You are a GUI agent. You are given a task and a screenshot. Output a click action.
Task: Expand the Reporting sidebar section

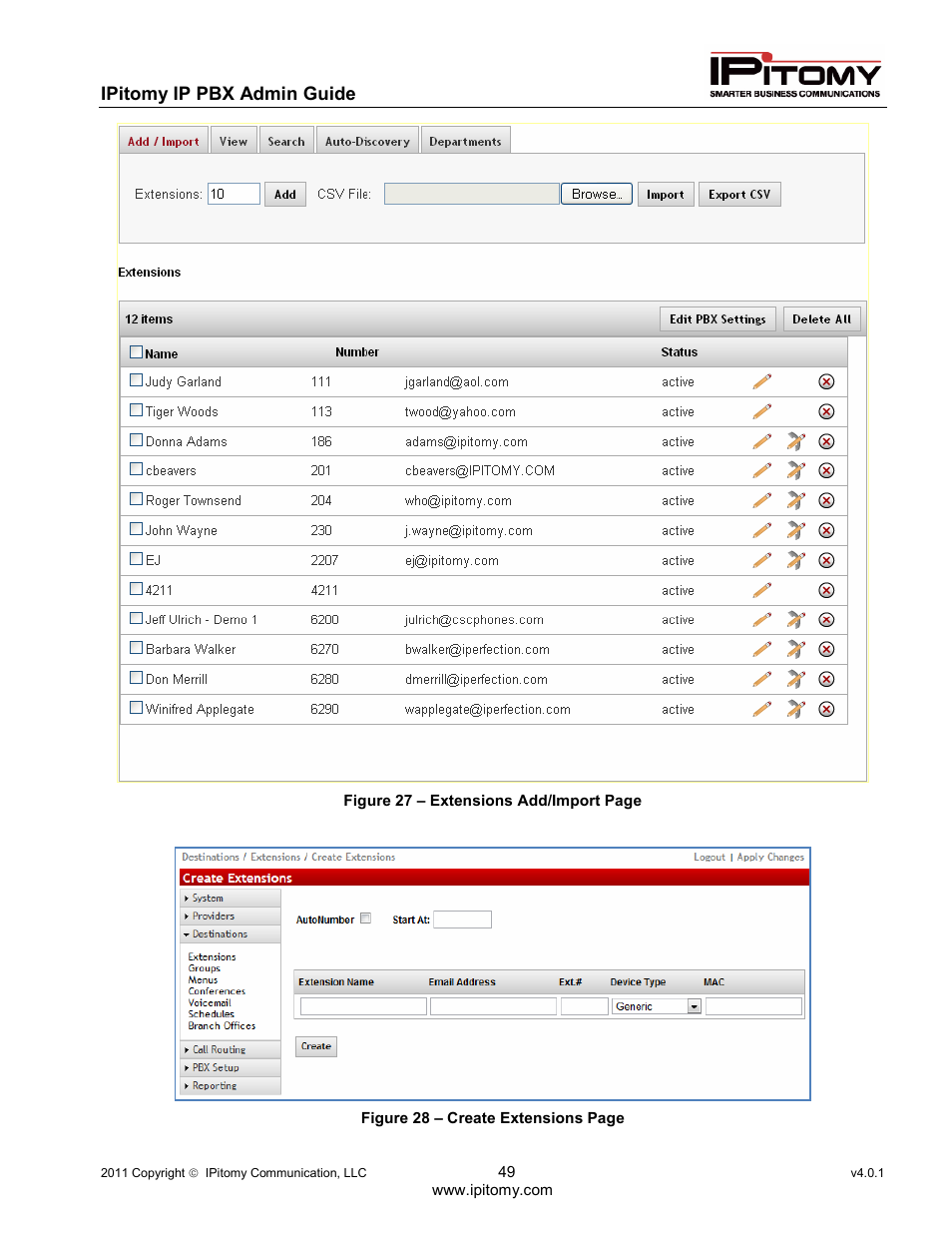coord(231,1086)
